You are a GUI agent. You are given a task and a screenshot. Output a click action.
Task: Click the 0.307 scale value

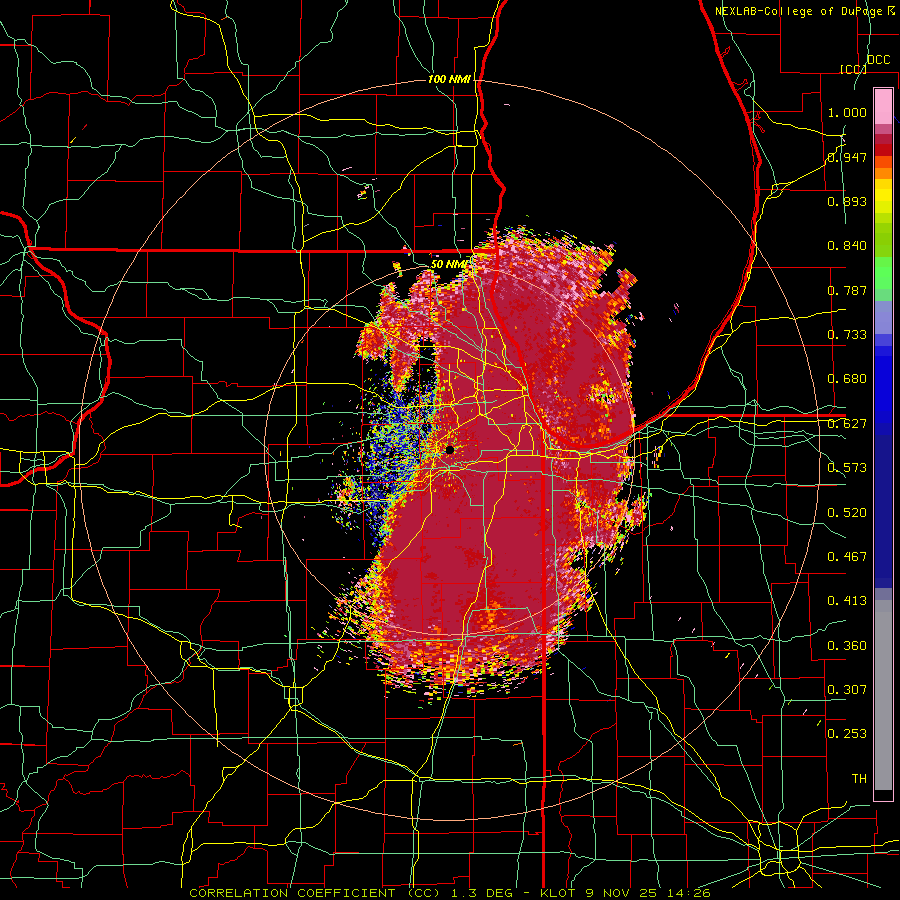(x=847, y=690)
